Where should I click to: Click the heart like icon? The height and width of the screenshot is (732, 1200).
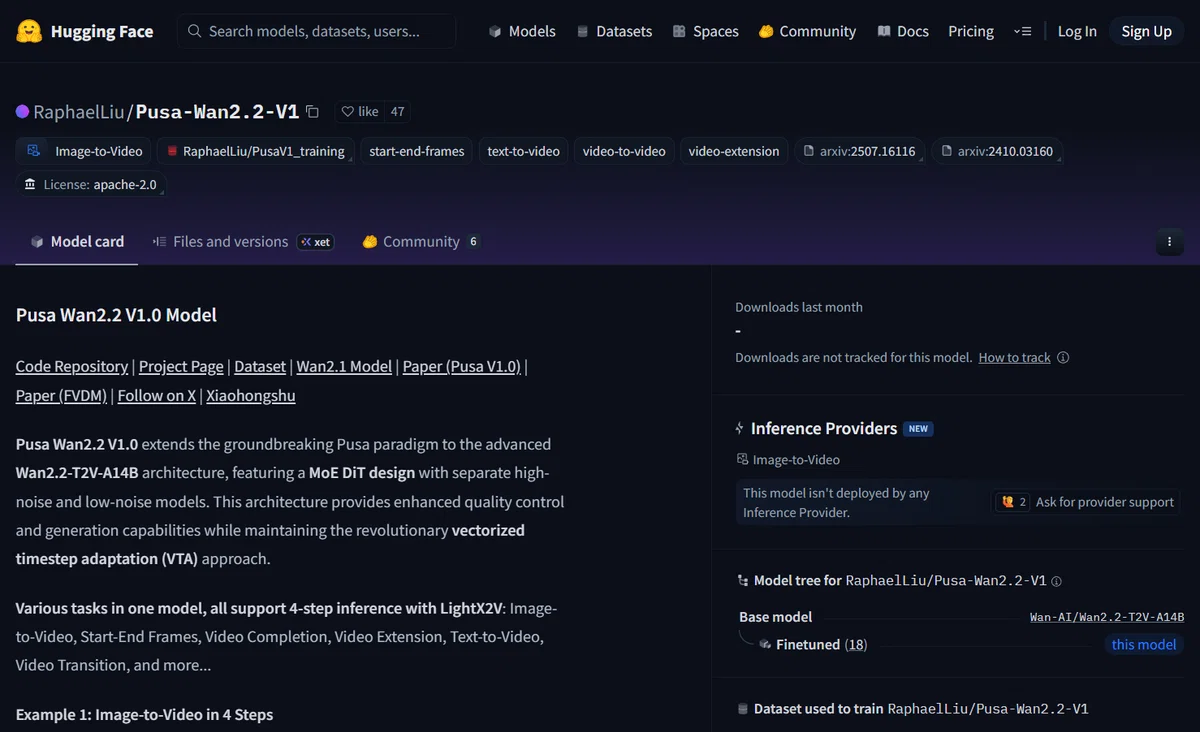pyautogui.click(x=347, y=112)
